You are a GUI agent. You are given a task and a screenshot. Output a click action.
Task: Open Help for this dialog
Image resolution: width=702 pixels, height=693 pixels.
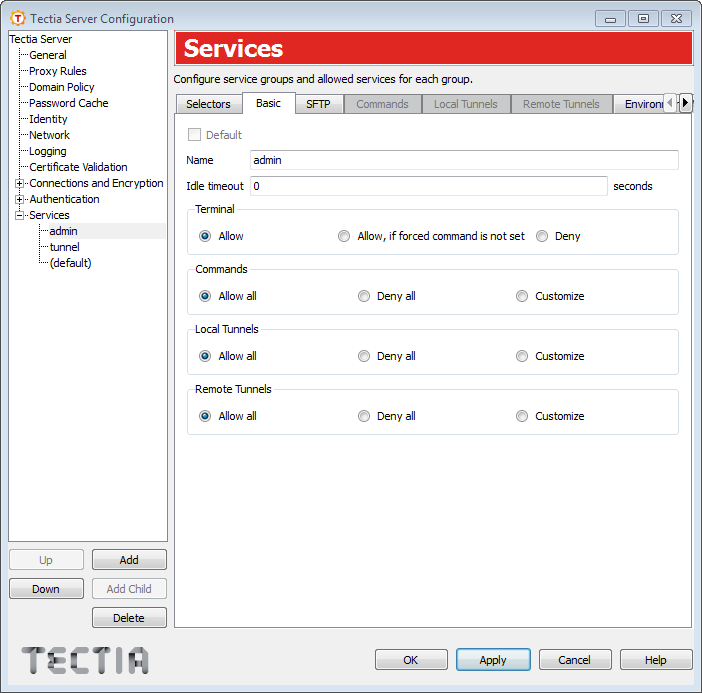[x=655, y=660]
